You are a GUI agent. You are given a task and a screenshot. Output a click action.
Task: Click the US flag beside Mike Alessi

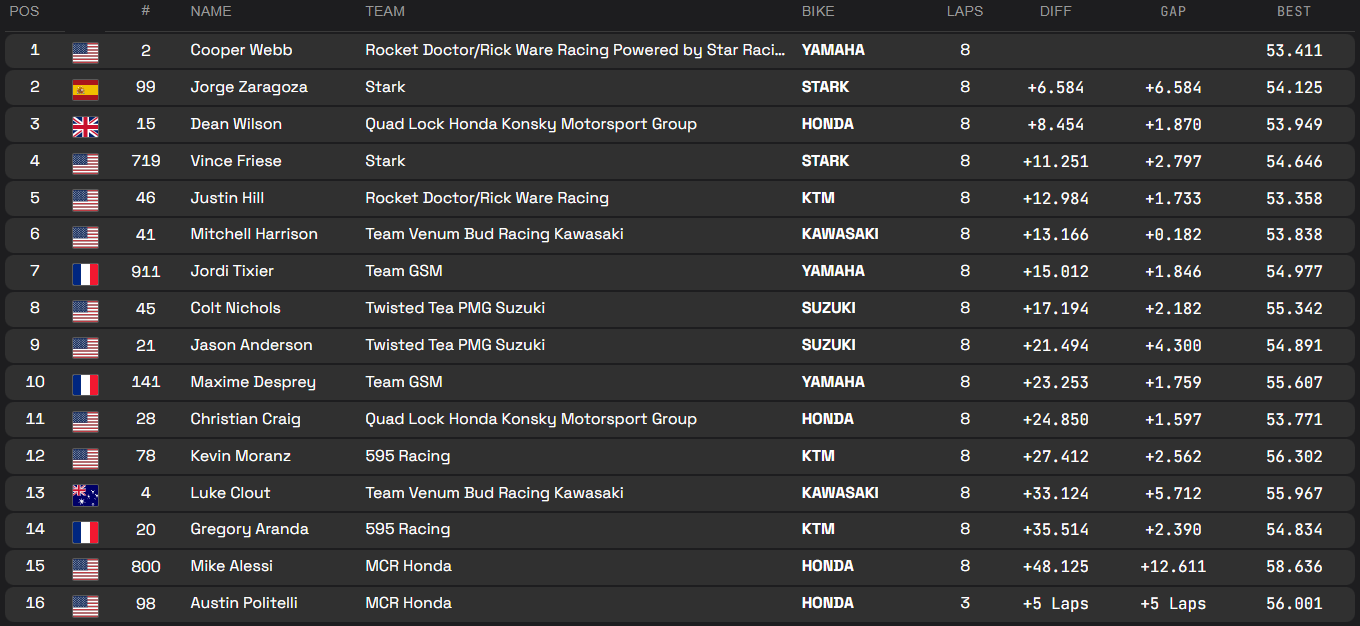pos(85,568)
